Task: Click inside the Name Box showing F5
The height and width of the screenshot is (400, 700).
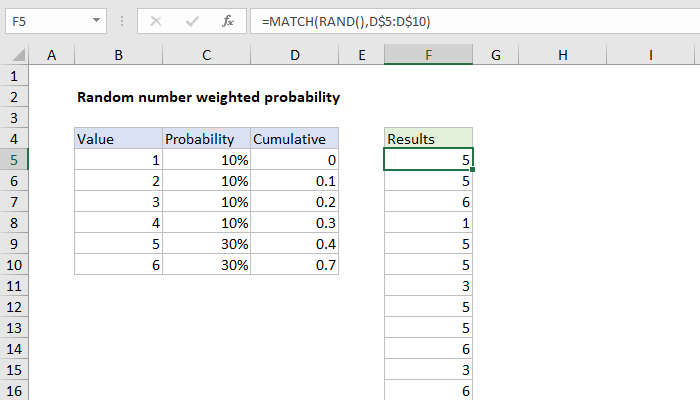Action: (45, 21)
